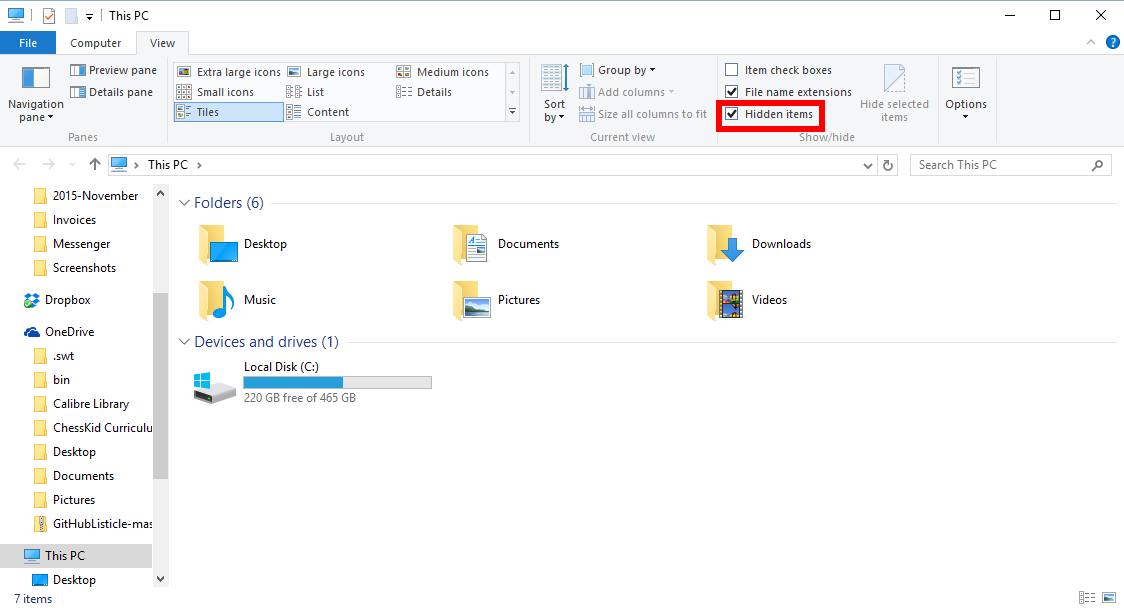Click Hide selected items

(895, 90)
